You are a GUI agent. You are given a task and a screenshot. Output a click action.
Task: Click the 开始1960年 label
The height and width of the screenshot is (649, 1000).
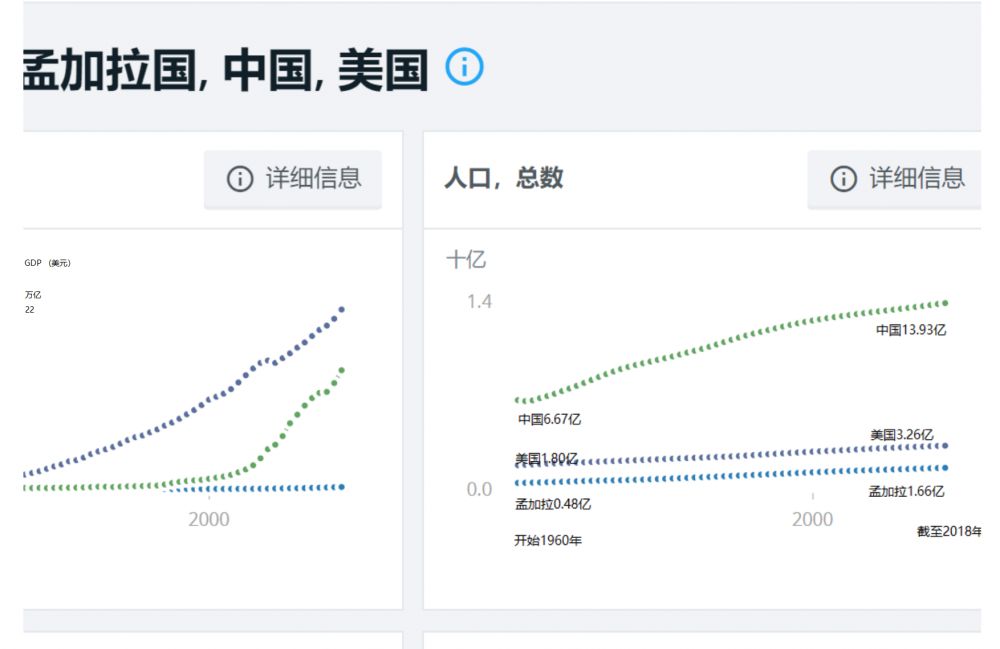(548, 541)
